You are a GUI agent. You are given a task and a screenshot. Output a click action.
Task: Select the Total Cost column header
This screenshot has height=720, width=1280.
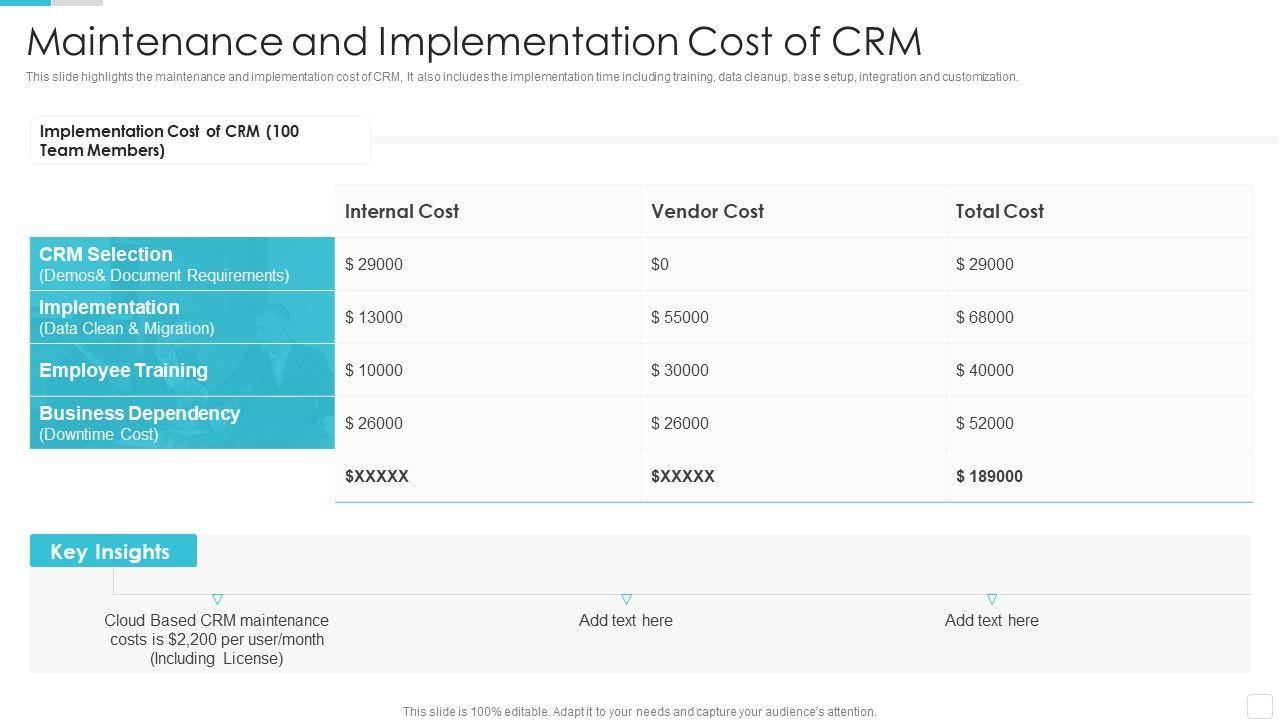tap(999, 211)
